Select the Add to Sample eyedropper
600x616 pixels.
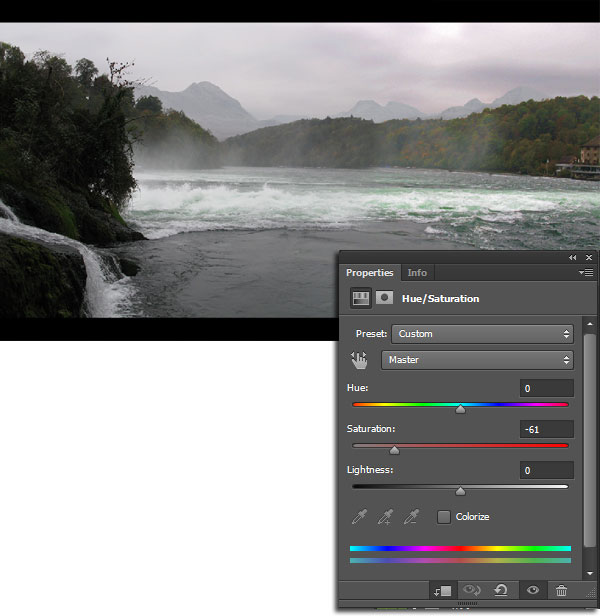point(385,517)
